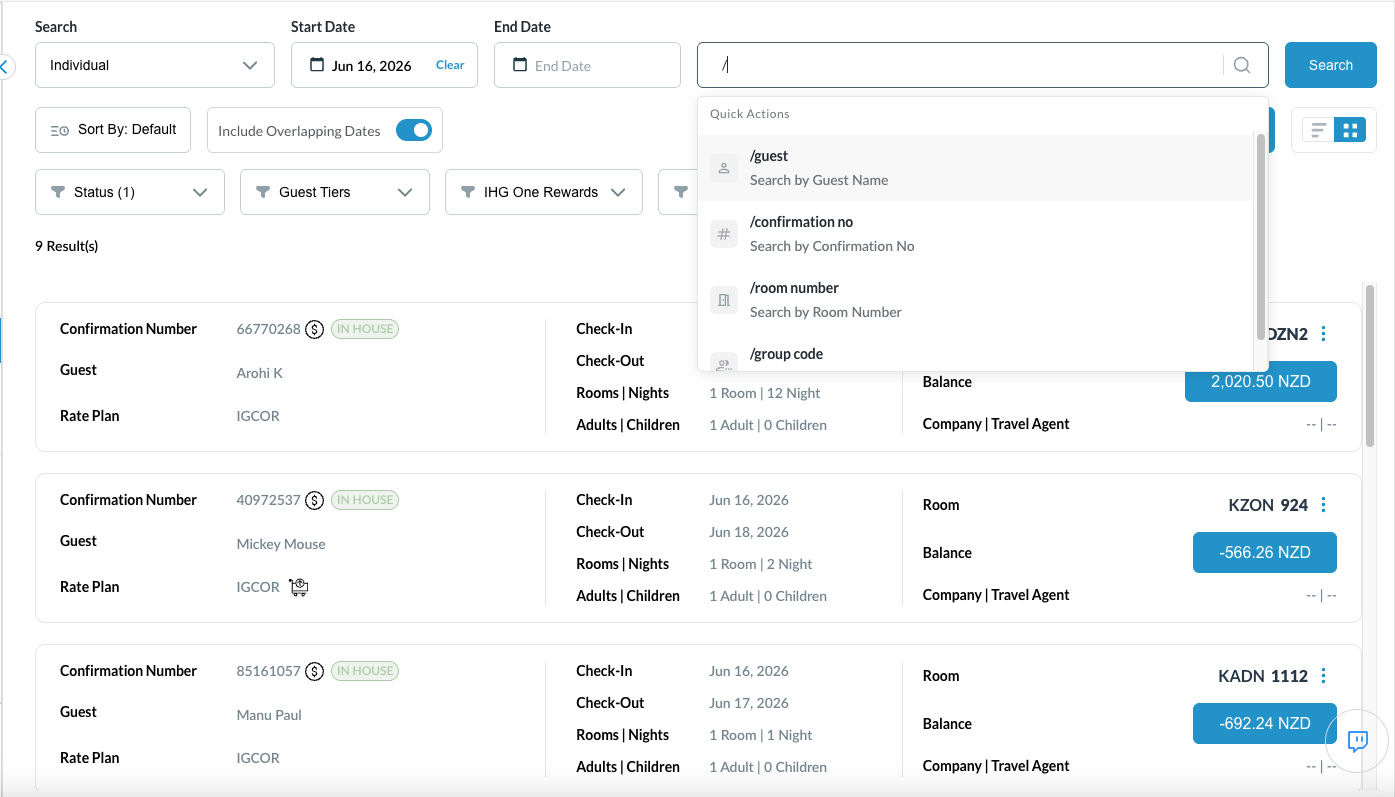Open the IHG One Rewards filter
The width and height of the screenshot is (1395, 797).
click(x=544, y=192)
